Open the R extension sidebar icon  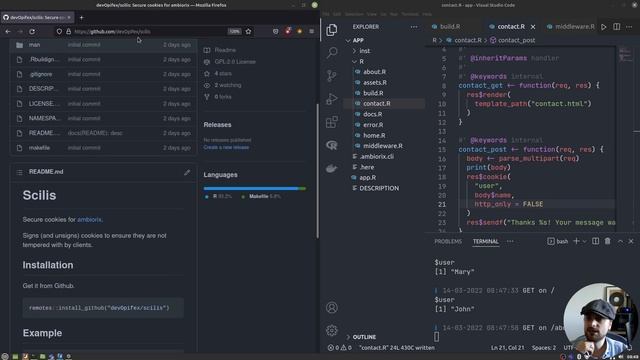pos(332,145)
